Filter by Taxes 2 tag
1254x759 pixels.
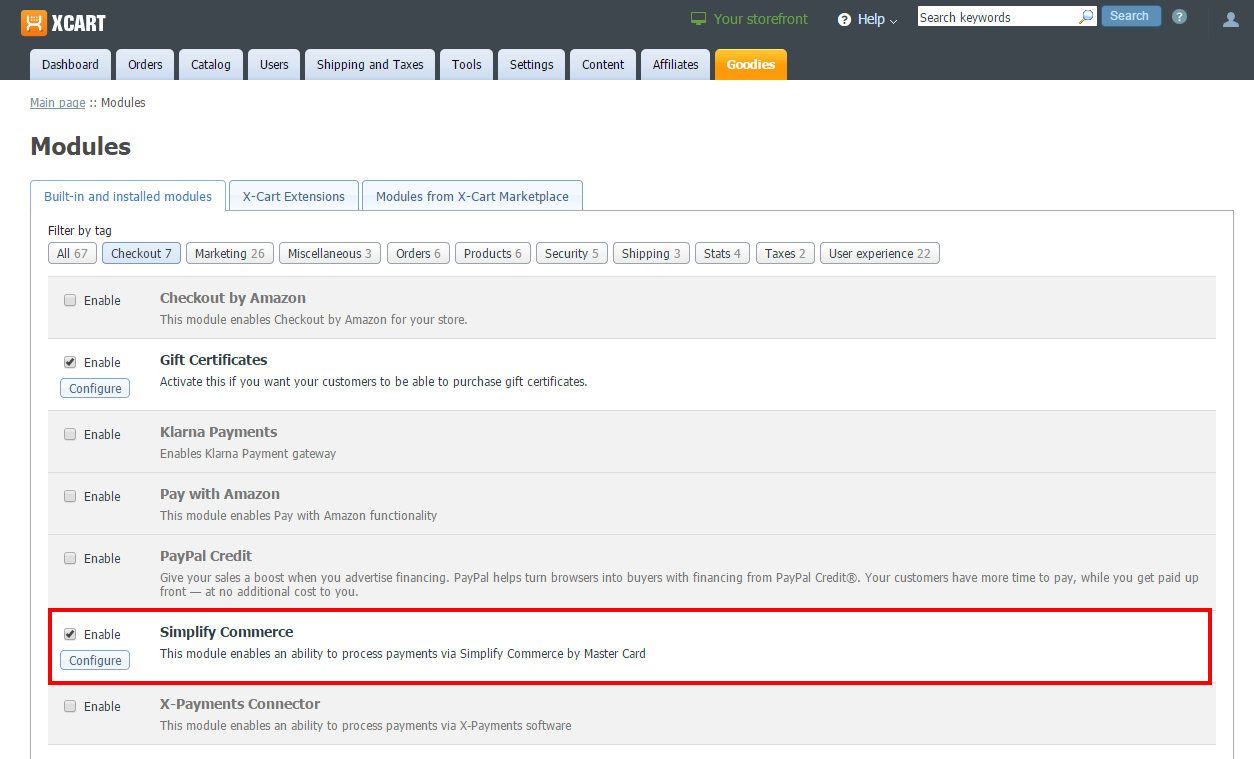coord(785,253)
